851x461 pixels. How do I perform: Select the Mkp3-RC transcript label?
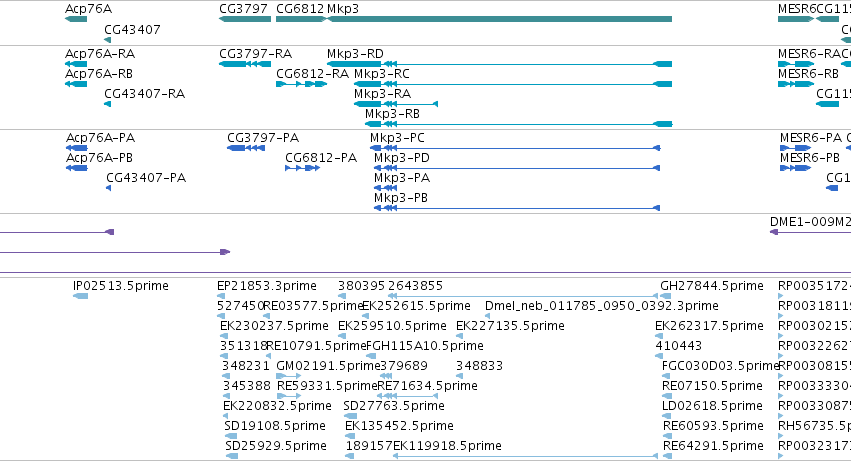(x=382, y=73)
